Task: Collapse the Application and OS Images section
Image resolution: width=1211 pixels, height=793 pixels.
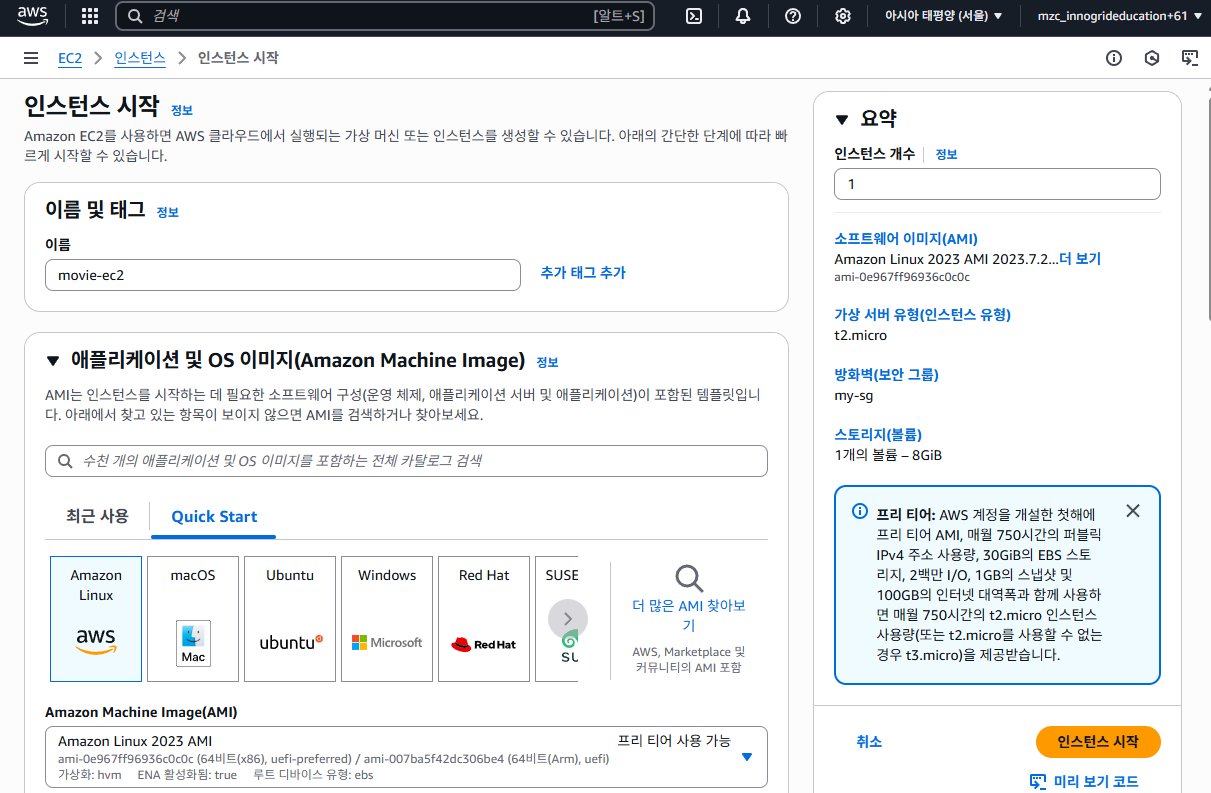Action: pos(53,361)
